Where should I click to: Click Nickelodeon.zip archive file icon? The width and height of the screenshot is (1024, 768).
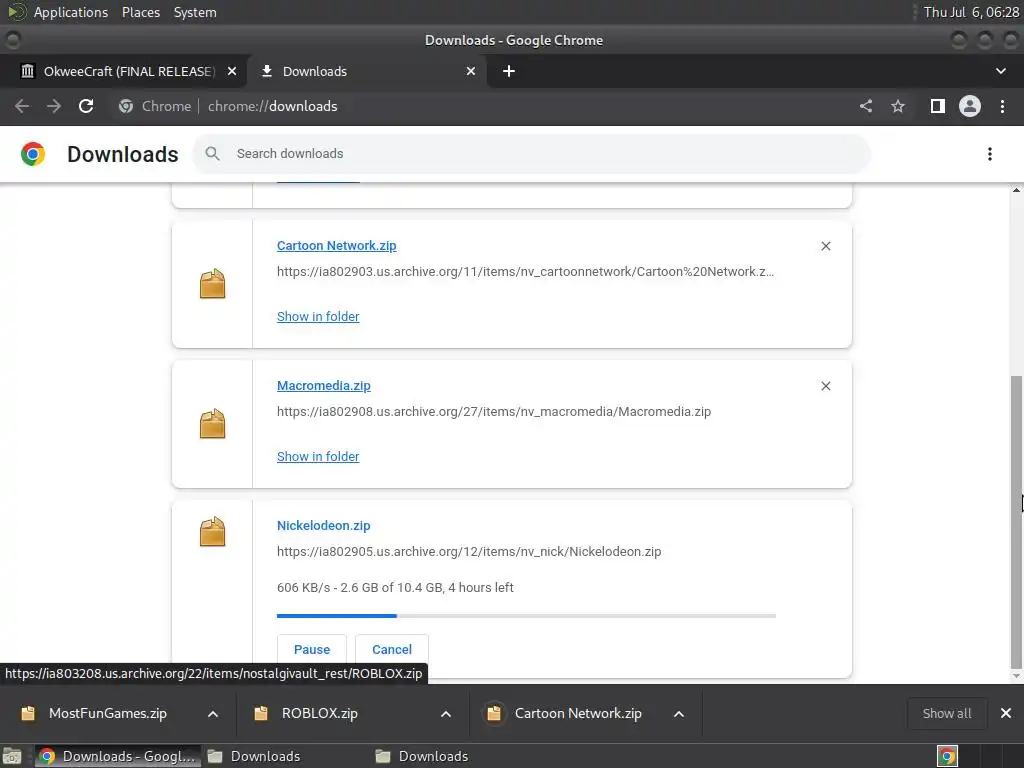212,532
